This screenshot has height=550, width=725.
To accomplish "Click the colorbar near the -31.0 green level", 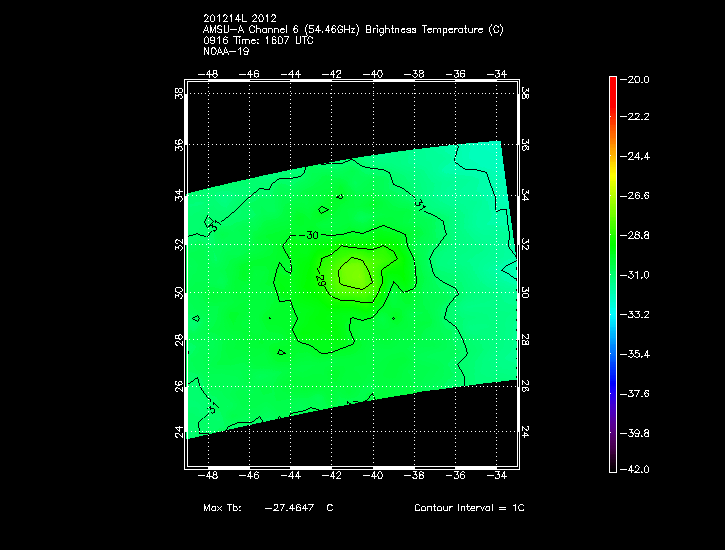I will pyautogui.click(x=613, y=275).
